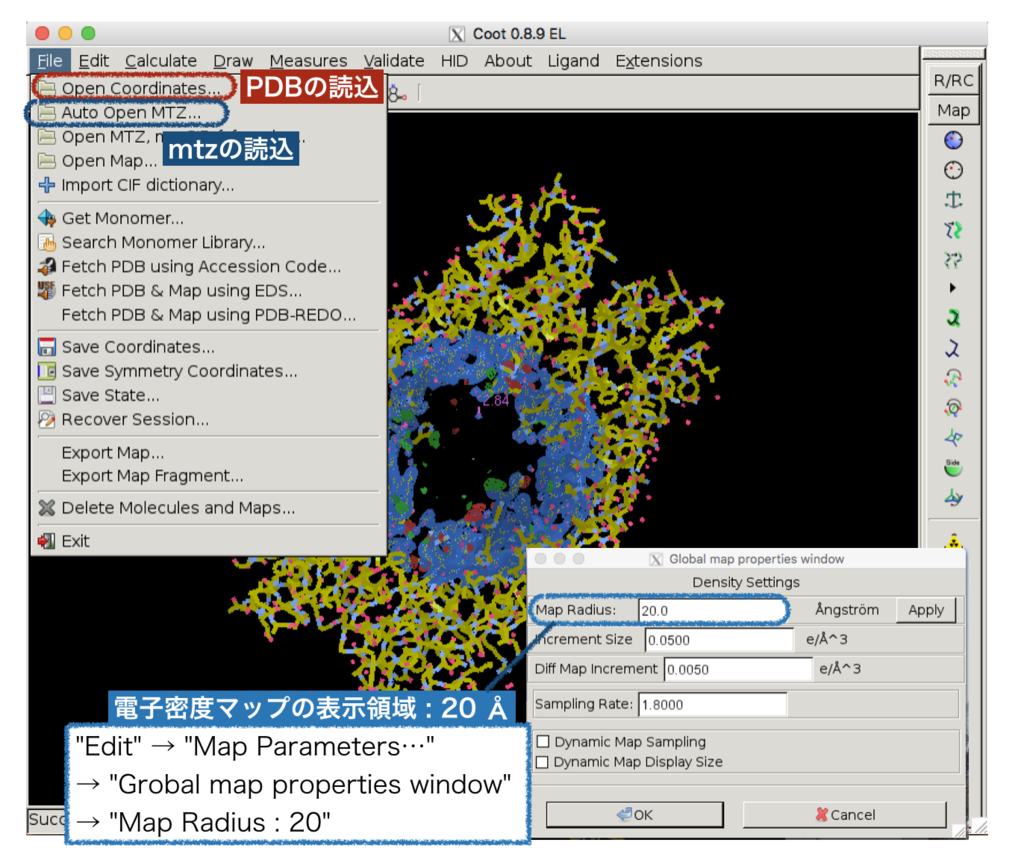Viewport: 1024px width, 863px height.
Task: Enable Dynamic Map Display Size checkbox
Action: pyautogui.click(x=542, y=762)
